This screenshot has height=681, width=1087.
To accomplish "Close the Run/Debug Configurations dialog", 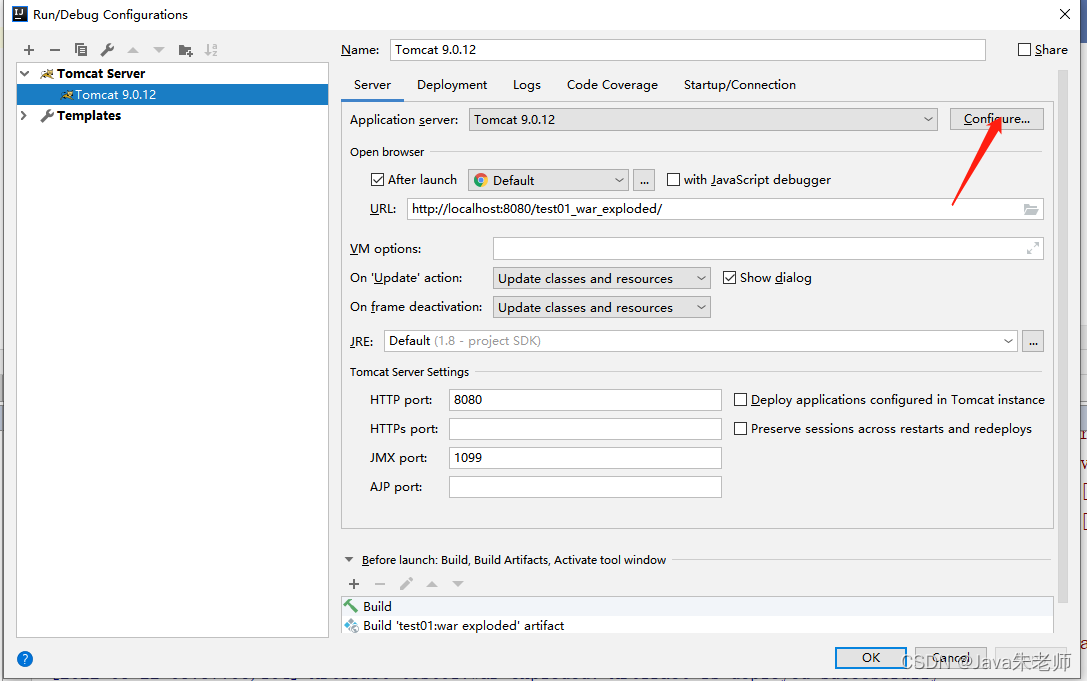I will pos(1065,14).
